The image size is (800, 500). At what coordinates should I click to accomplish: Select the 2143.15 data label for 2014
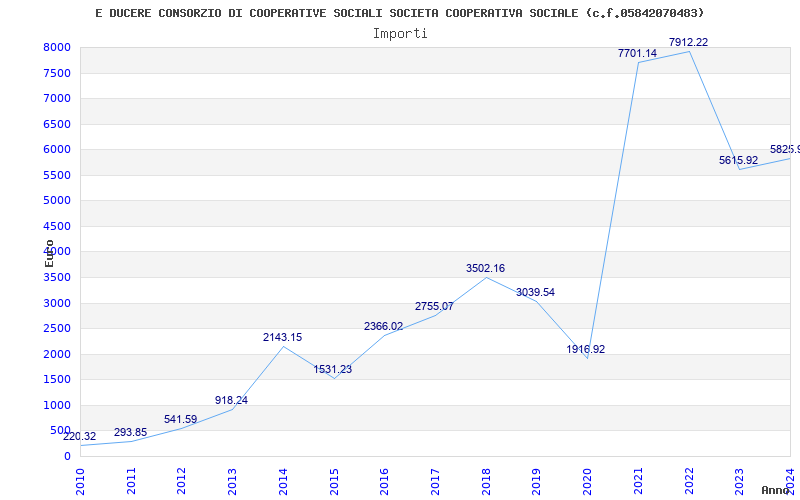tap(282, 337)
